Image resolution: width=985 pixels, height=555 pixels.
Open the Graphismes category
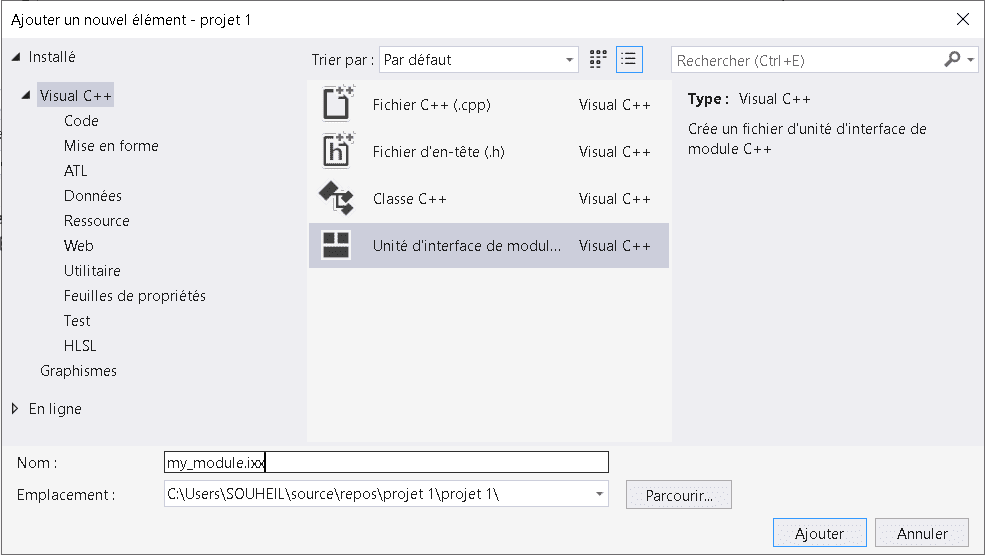[79, 371]
